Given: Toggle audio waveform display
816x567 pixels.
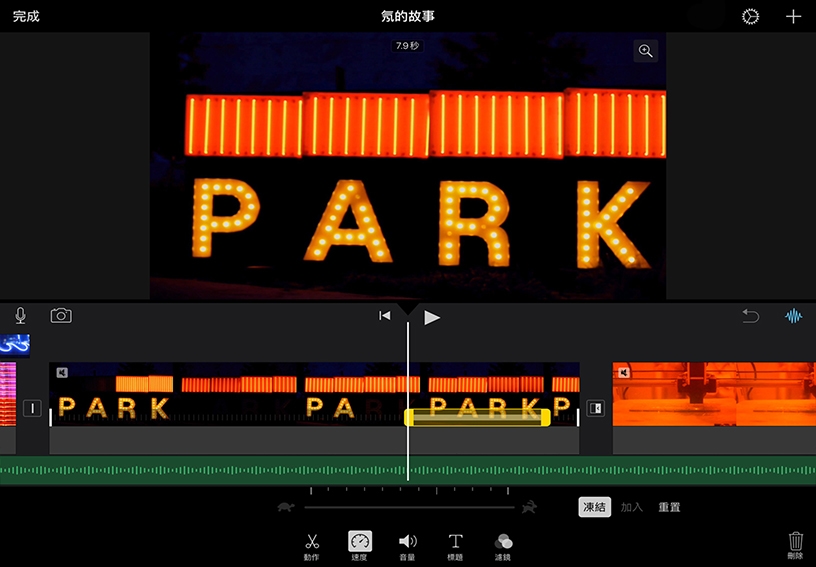Looking at the screenshot, I should coord(794,316).
